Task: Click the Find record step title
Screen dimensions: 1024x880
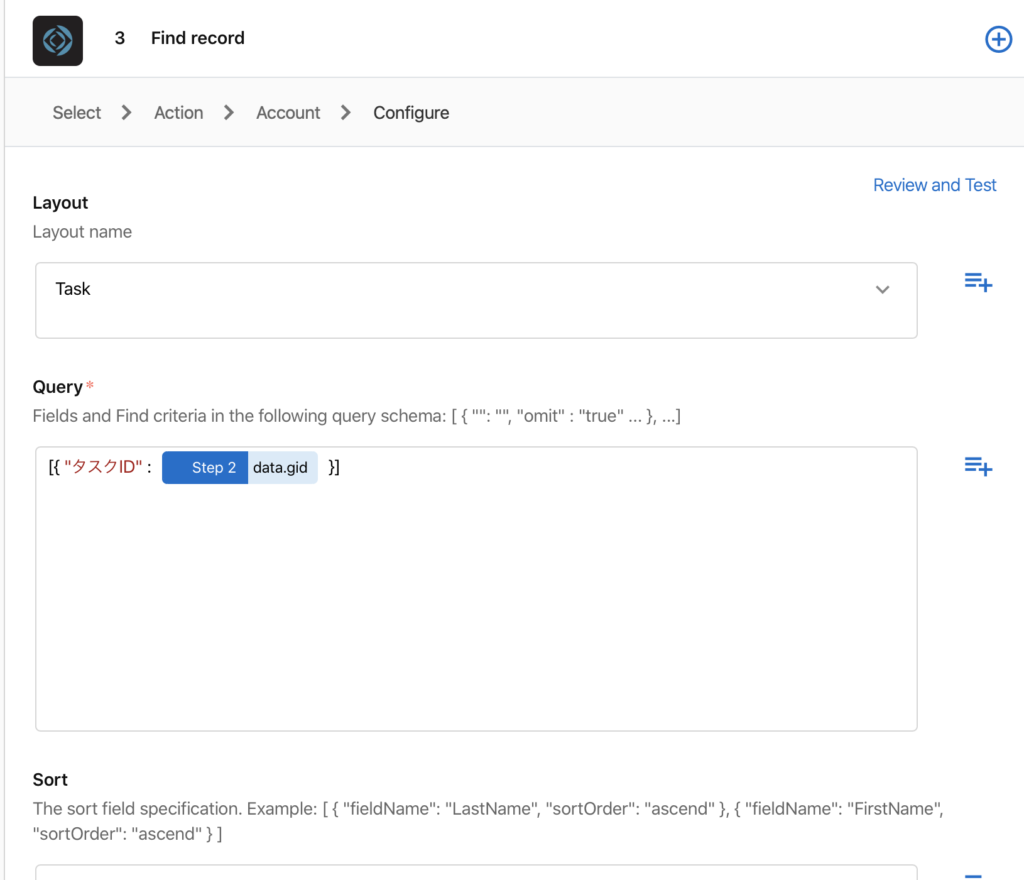Action: pos(197,38)
